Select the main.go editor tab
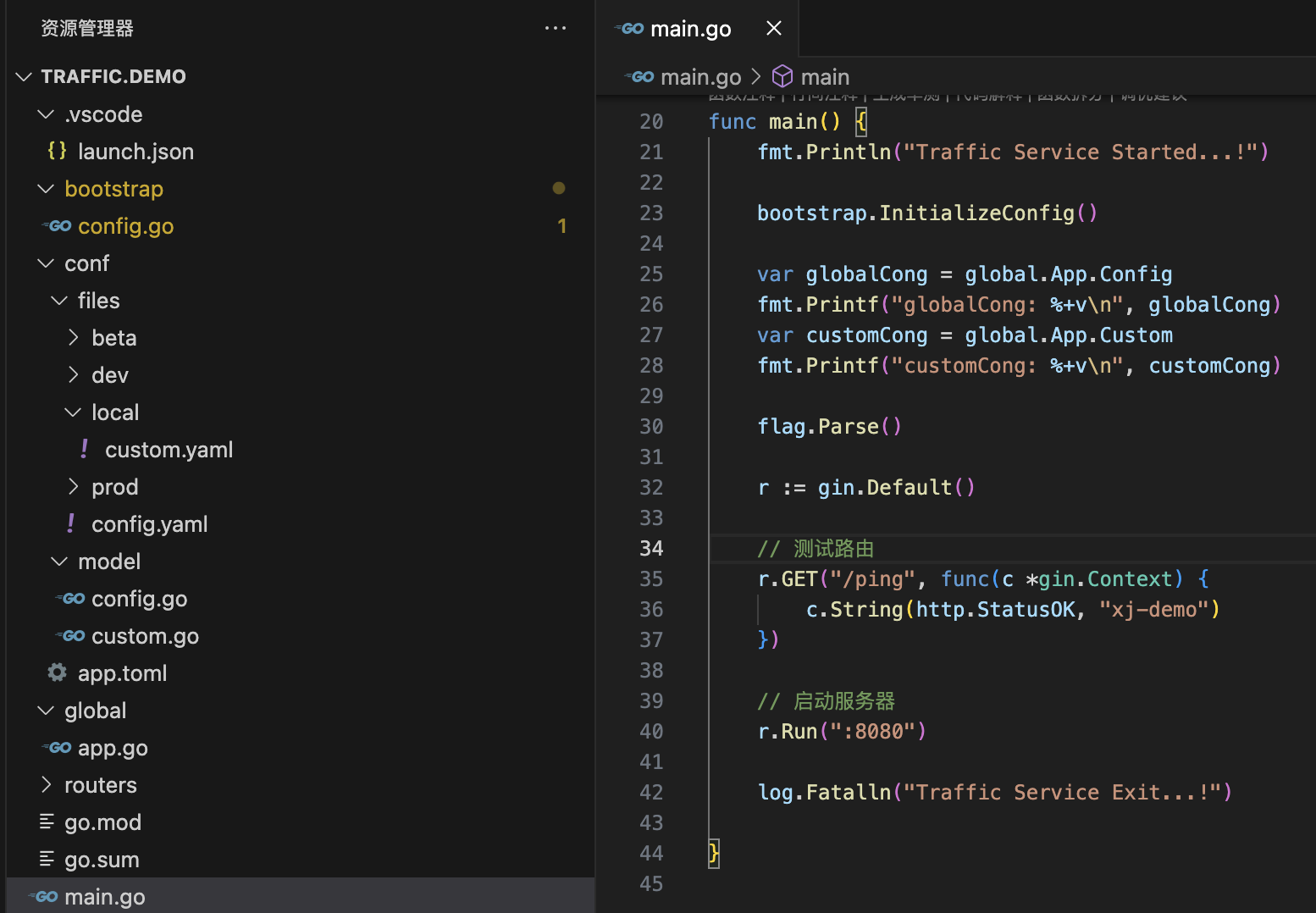The image size is (1316, 913). (698, 28)
